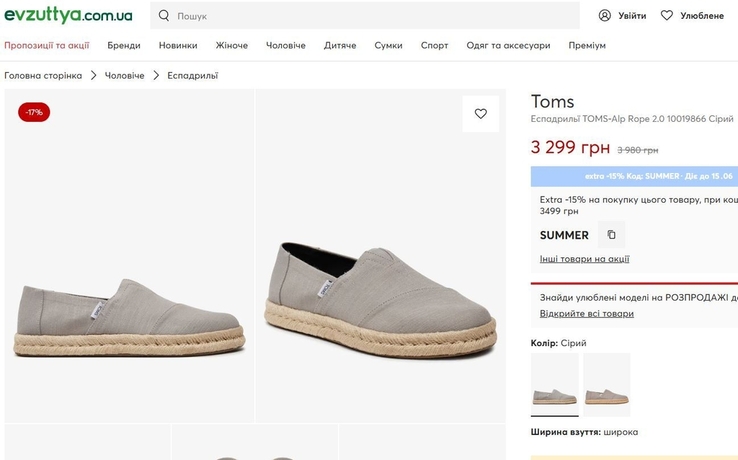The width and height of the screenshot is (738, 460).
Task: Add shoe to favorites via heart button
Action: tap(481, 113)
